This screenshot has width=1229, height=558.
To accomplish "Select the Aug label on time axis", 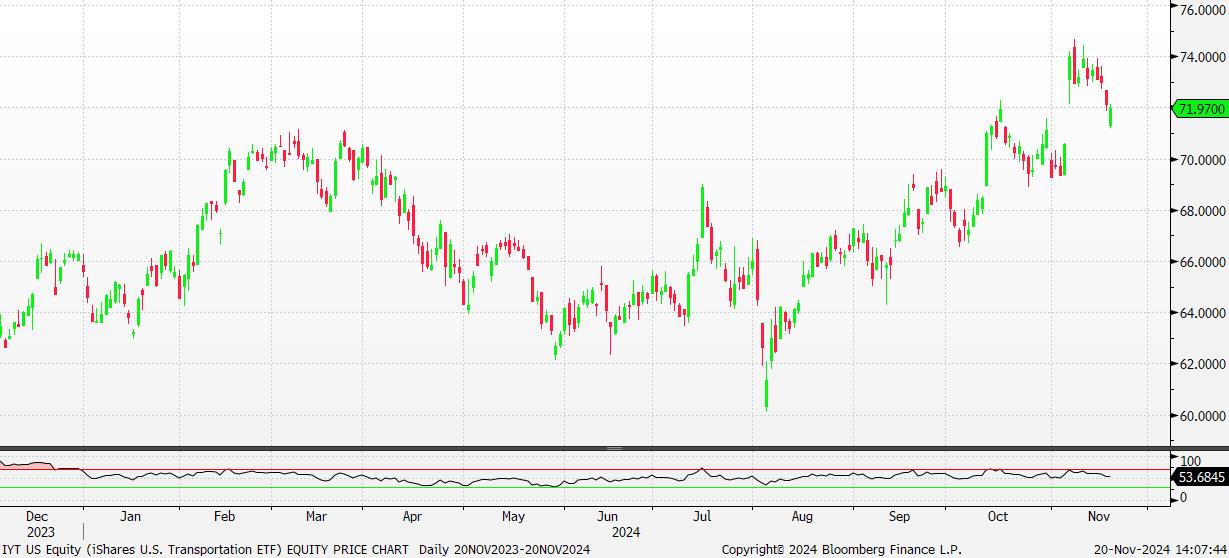I will coord(802,517).
